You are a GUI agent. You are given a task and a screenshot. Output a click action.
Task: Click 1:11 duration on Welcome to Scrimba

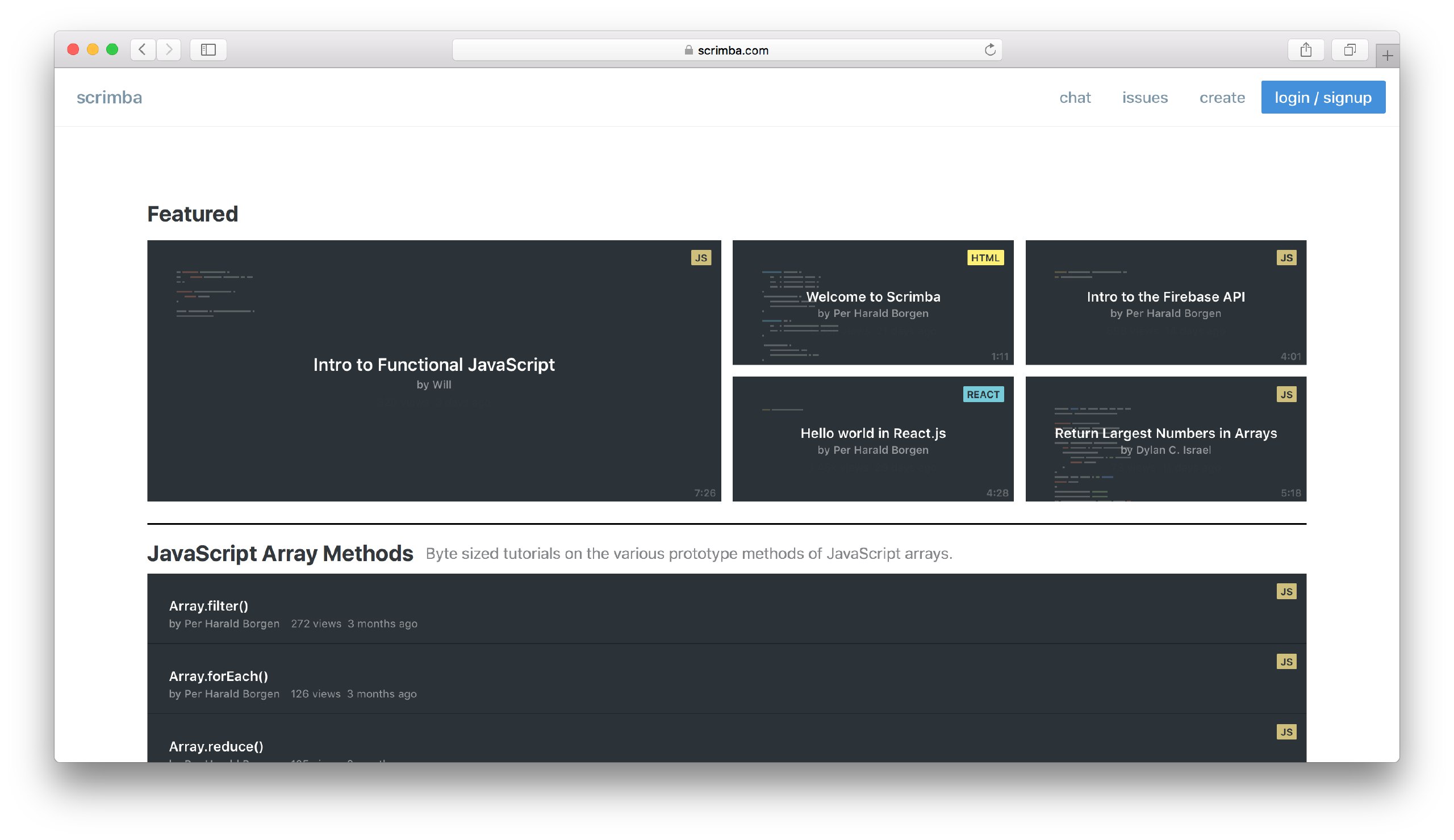click(1000, 357)
